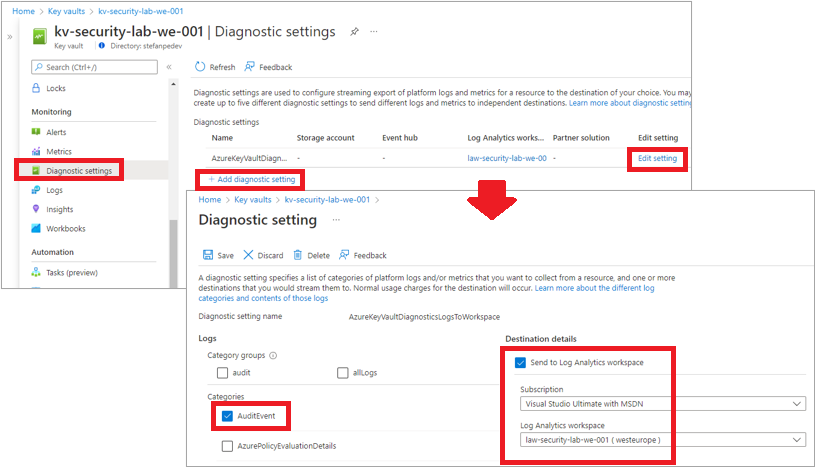The height and width of the screenshot is (467, 815).
Task: Click the Workbooks icon
Action: (36, 228)
